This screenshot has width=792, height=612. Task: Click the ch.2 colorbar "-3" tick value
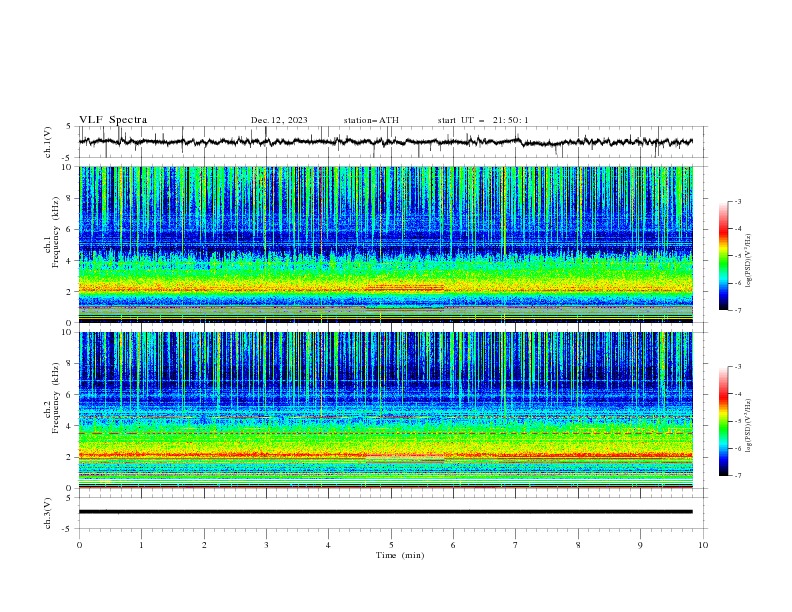(x=738, y=367)
